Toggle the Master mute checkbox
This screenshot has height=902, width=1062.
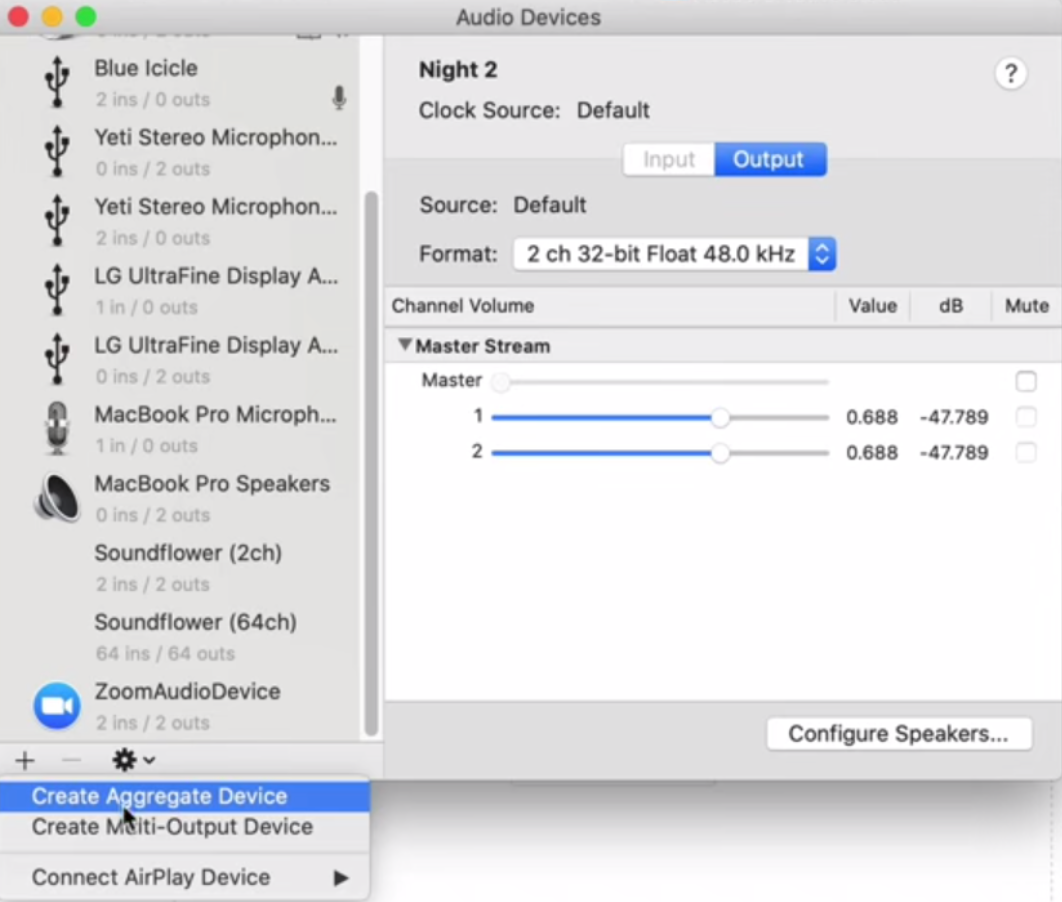[1025, 381]
